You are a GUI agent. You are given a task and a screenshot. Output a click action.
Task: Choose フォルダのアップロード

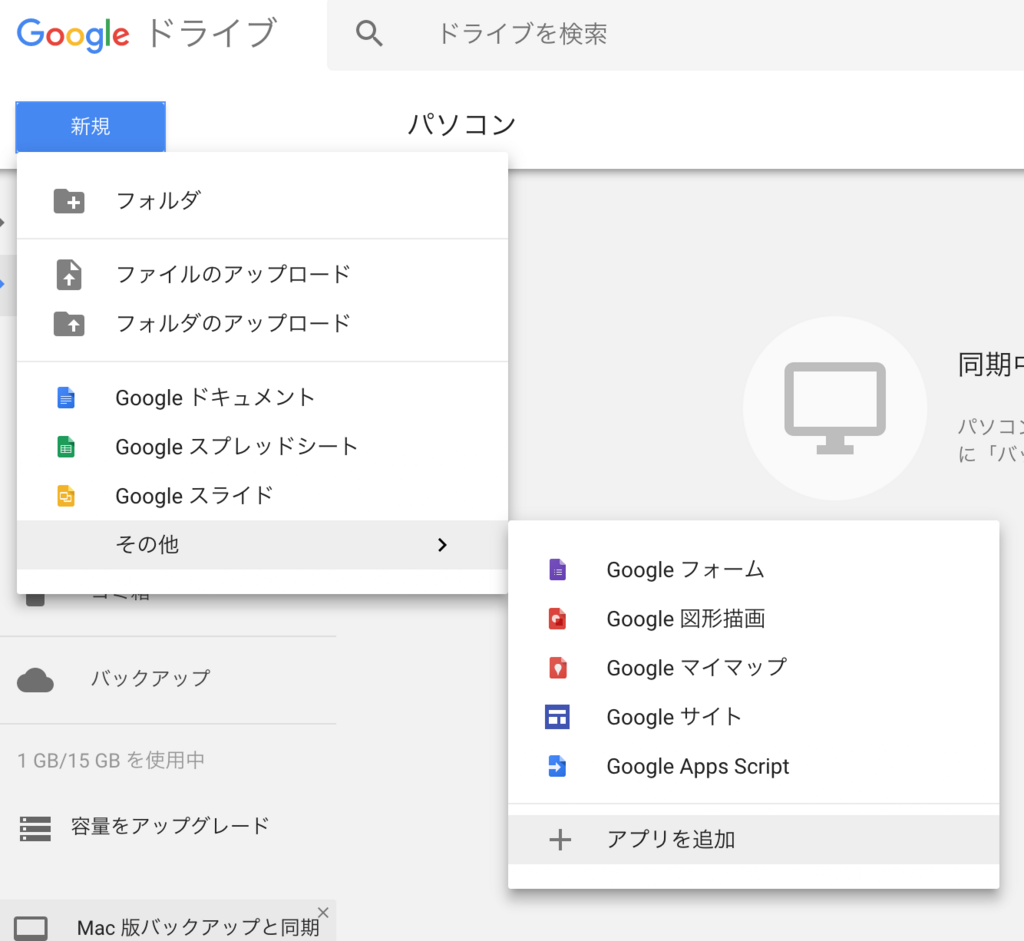click(262, 323)
